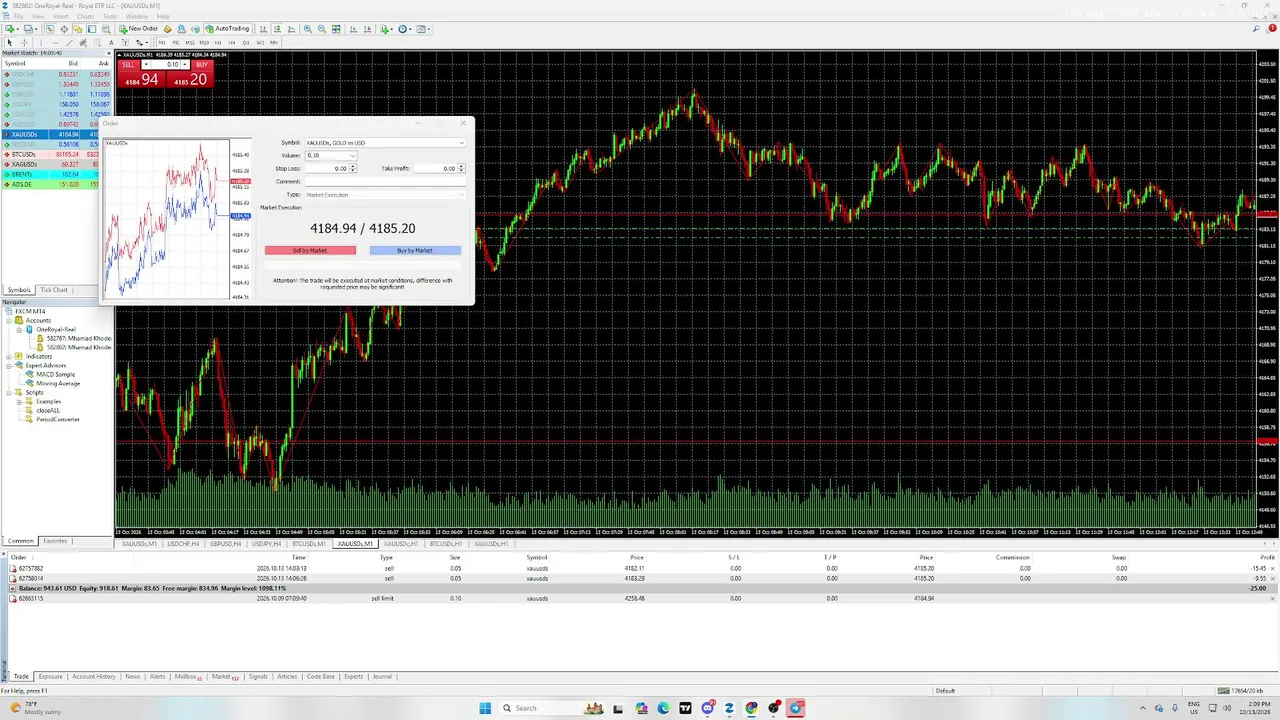Switch chart to the M15 timeframe

(190, 43)
